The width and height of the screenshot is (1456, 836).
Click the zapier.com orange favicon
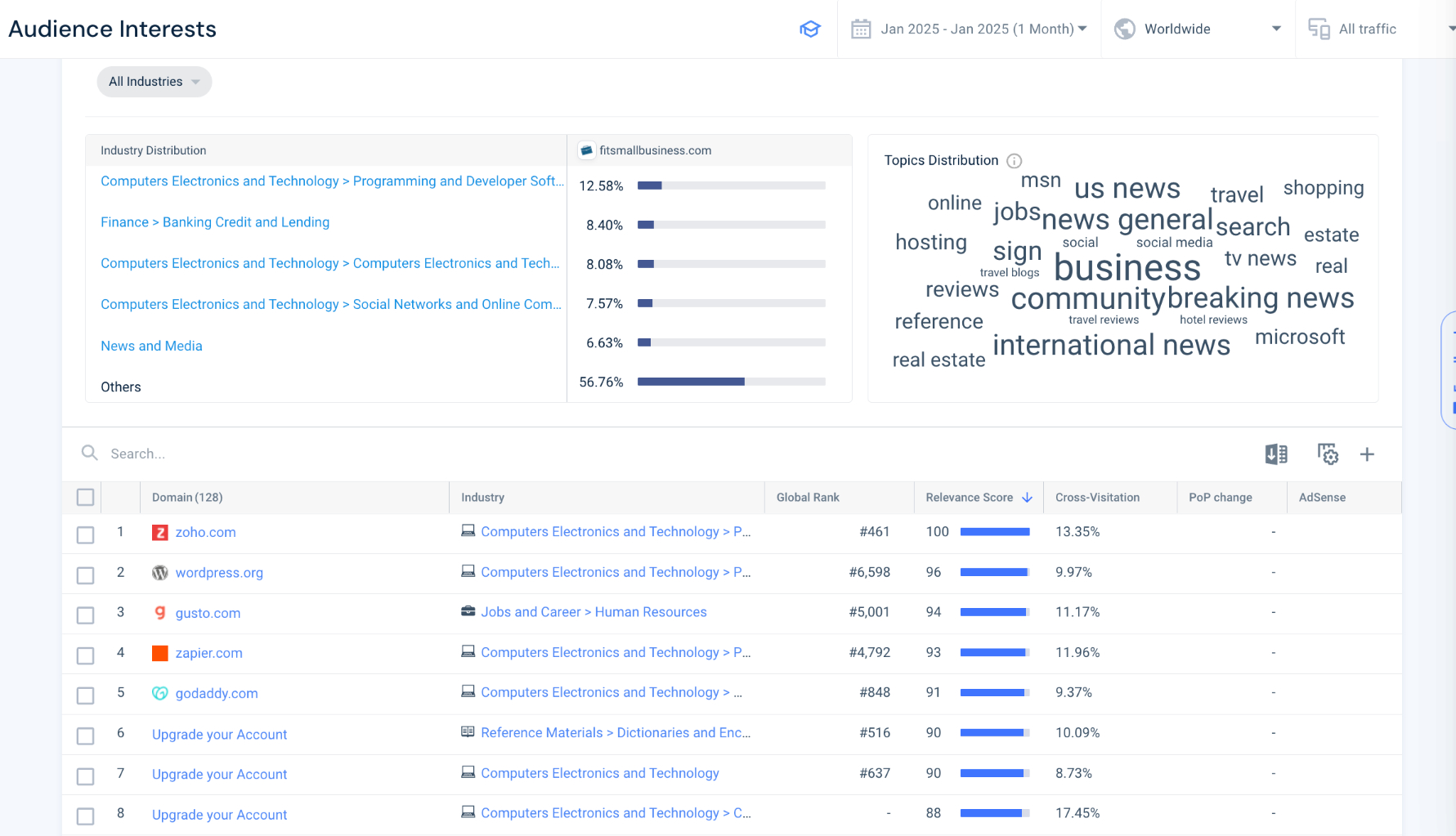tap(160, 653)
